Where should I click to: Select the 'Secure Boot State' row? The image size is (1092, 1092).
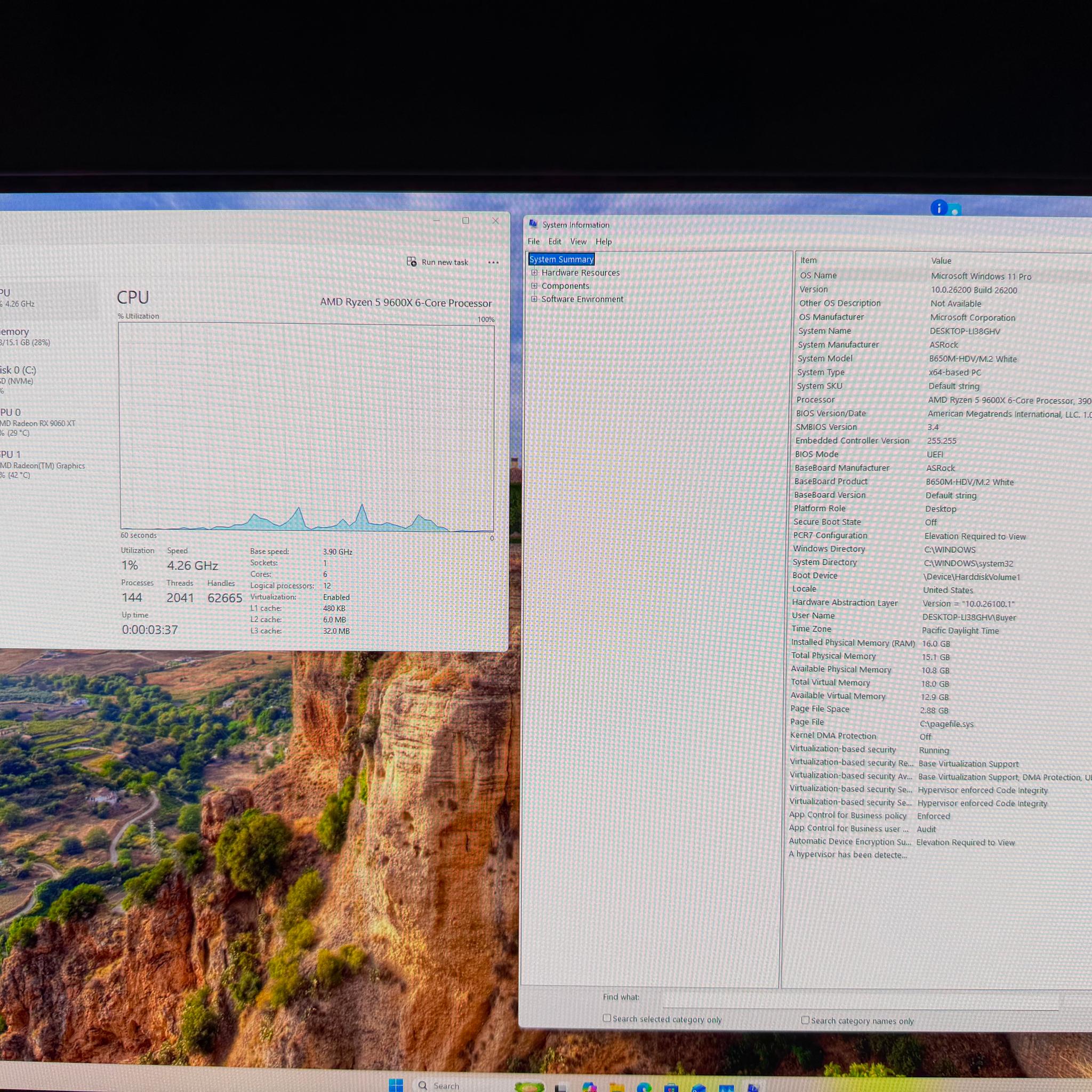tap(941, 521)
